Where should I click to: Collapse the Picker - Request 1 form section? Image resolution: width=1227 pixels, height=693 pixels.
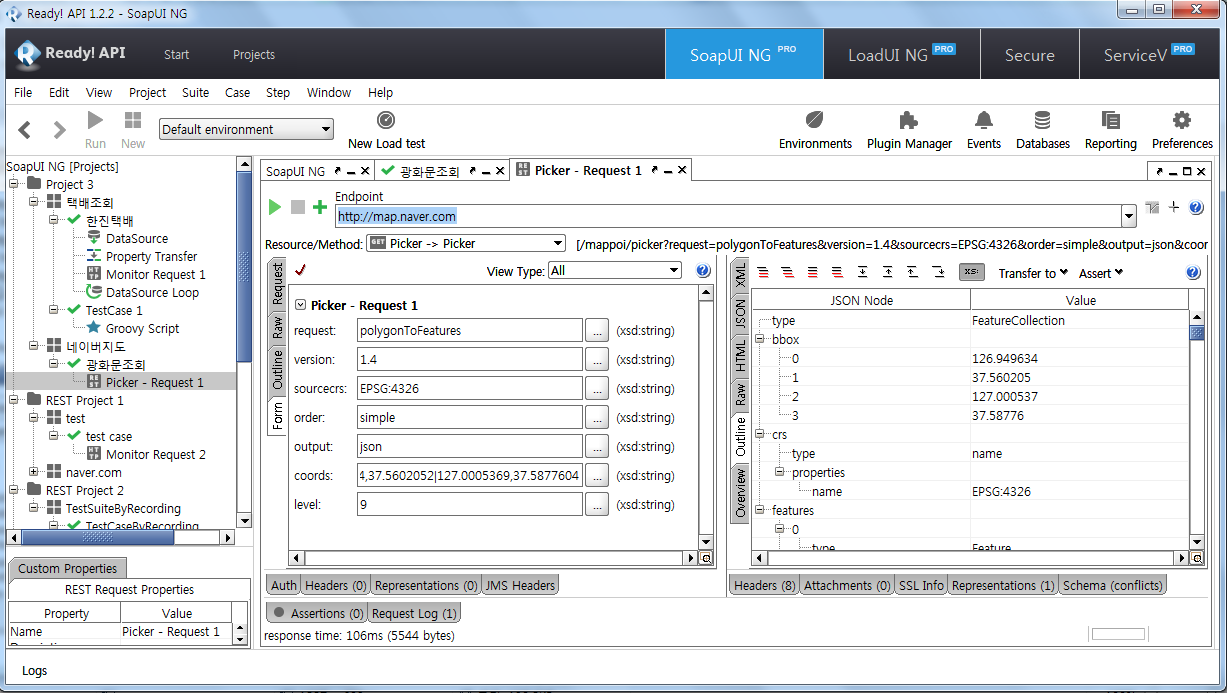click(x=301, y=305)
